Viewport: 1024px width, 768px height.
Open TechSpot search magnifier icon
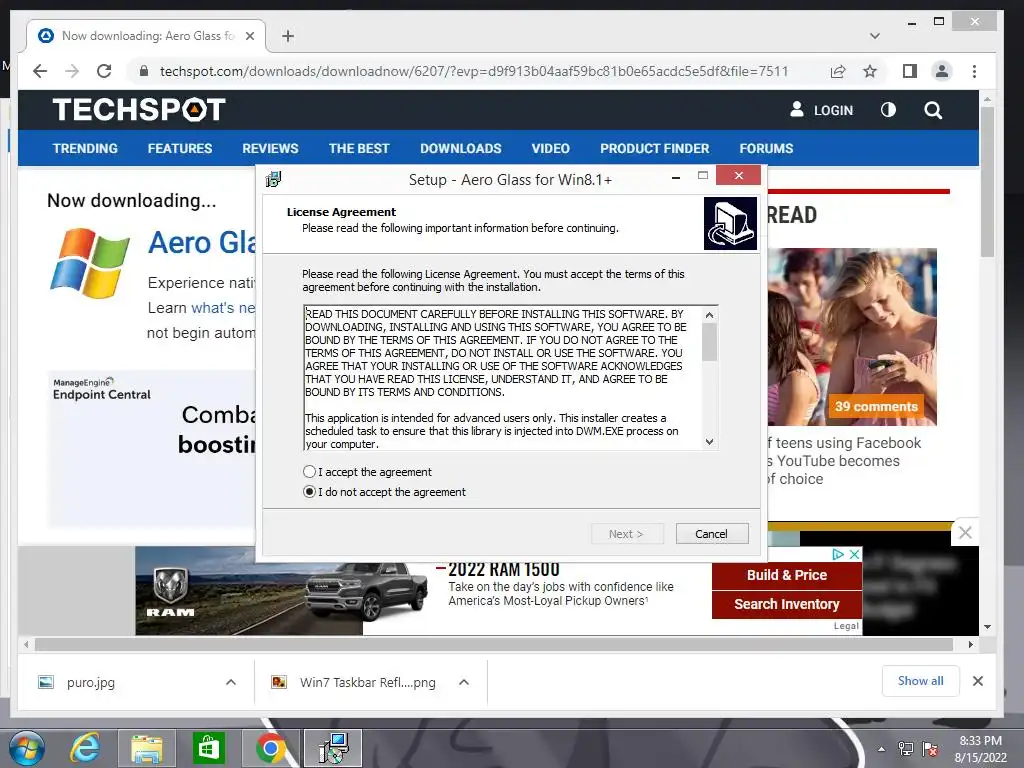pos(933,110)
